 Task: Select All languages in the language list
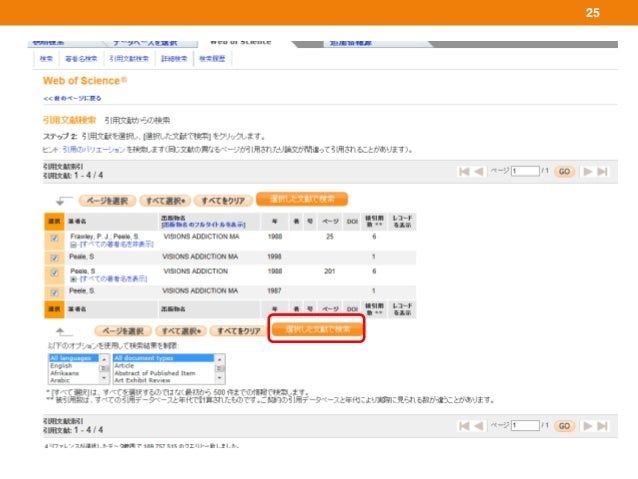73,358
